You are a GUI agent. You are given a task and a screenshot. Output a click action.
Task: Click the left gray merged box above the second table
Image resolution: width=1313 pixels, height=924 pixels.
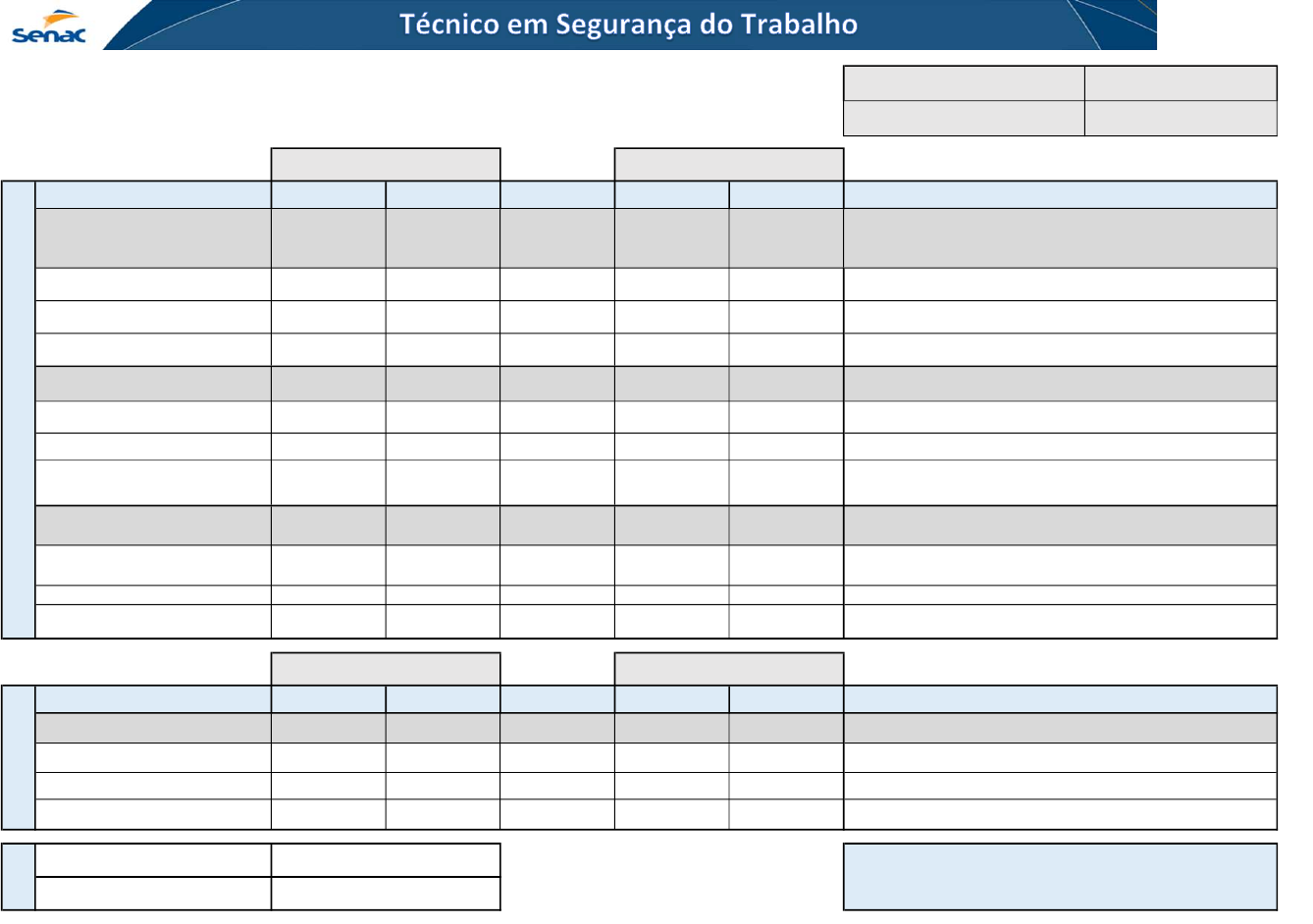click(x=386, y=669)
